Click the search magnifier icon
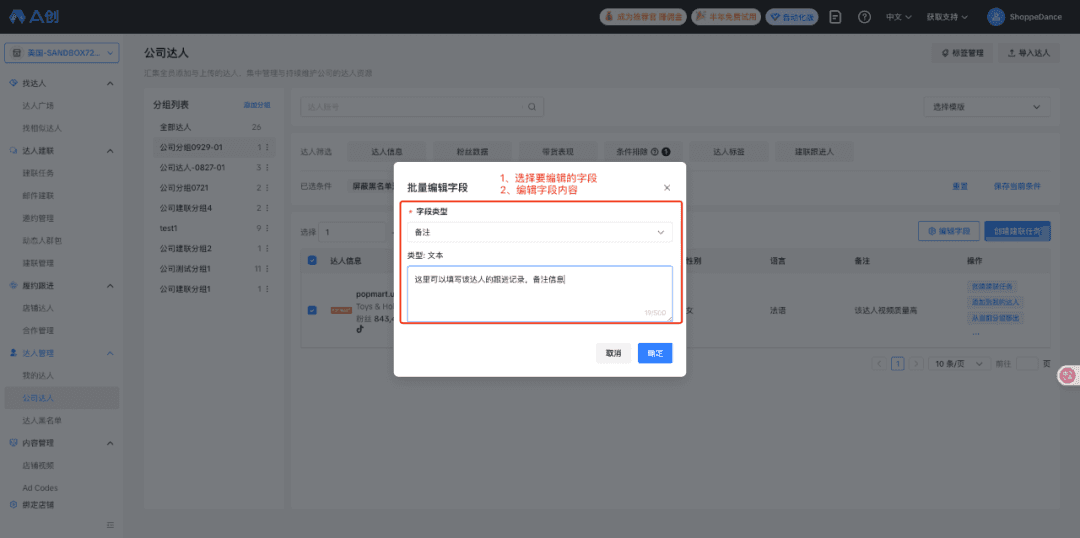 pos(532,107)
